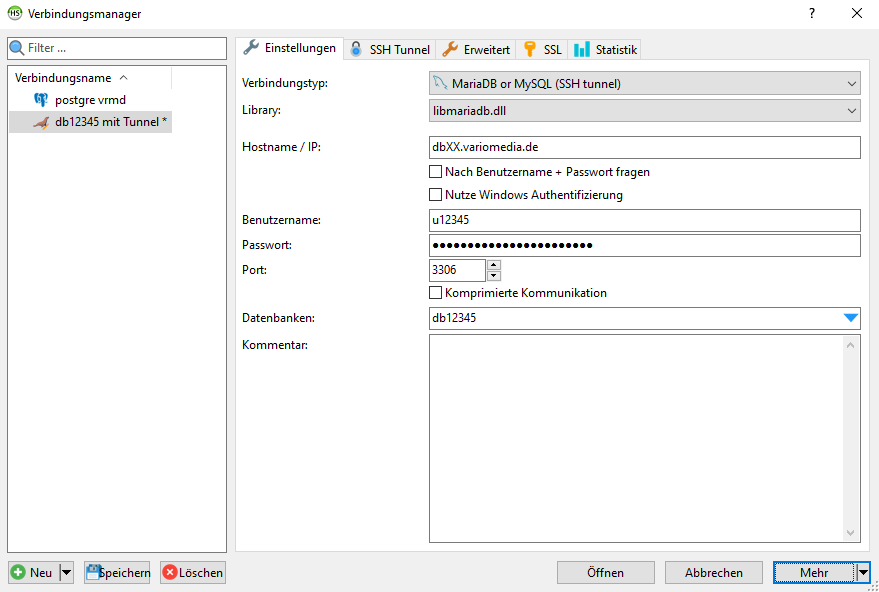
Task: Click into the Filter search field
Action: (x=117, y=48)
